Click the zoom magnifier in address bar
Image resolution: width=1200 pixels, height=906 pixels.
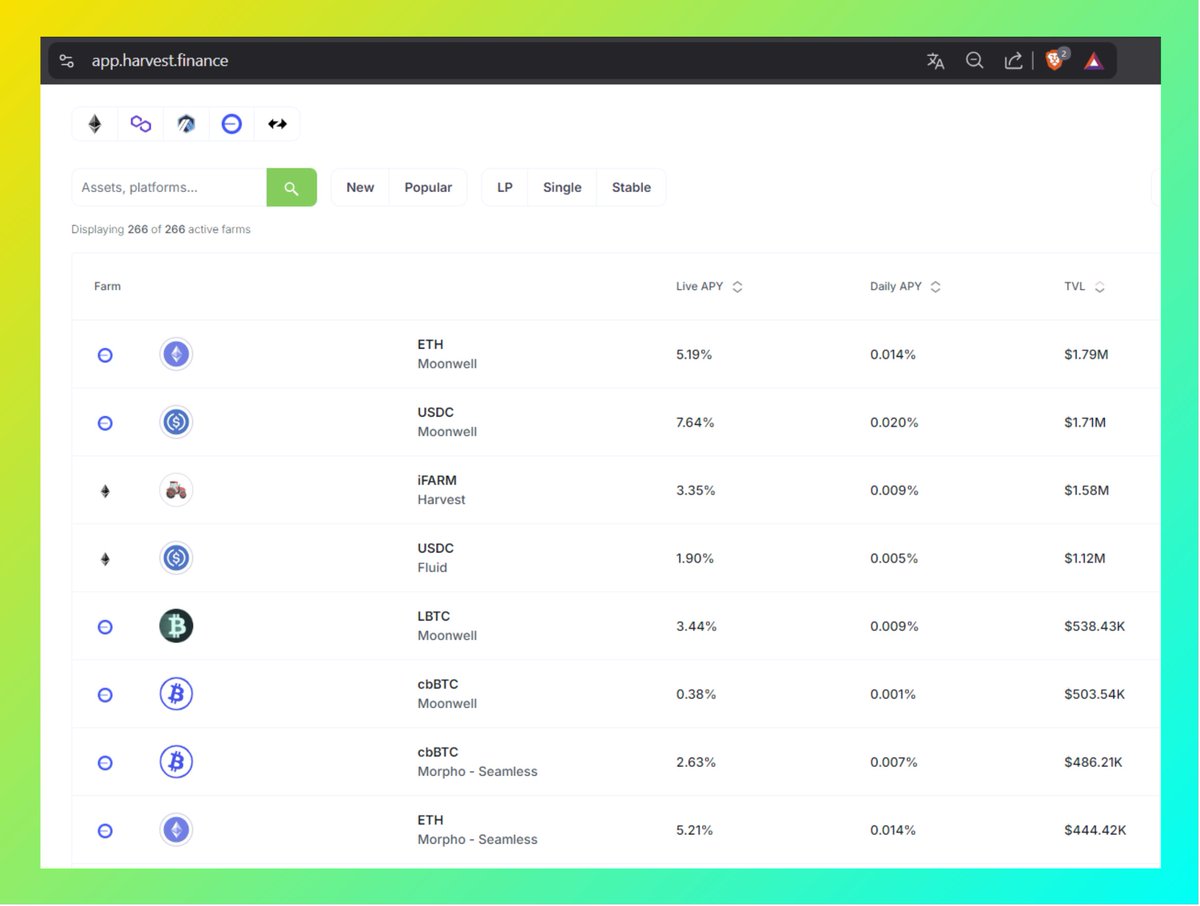[975, 61]
